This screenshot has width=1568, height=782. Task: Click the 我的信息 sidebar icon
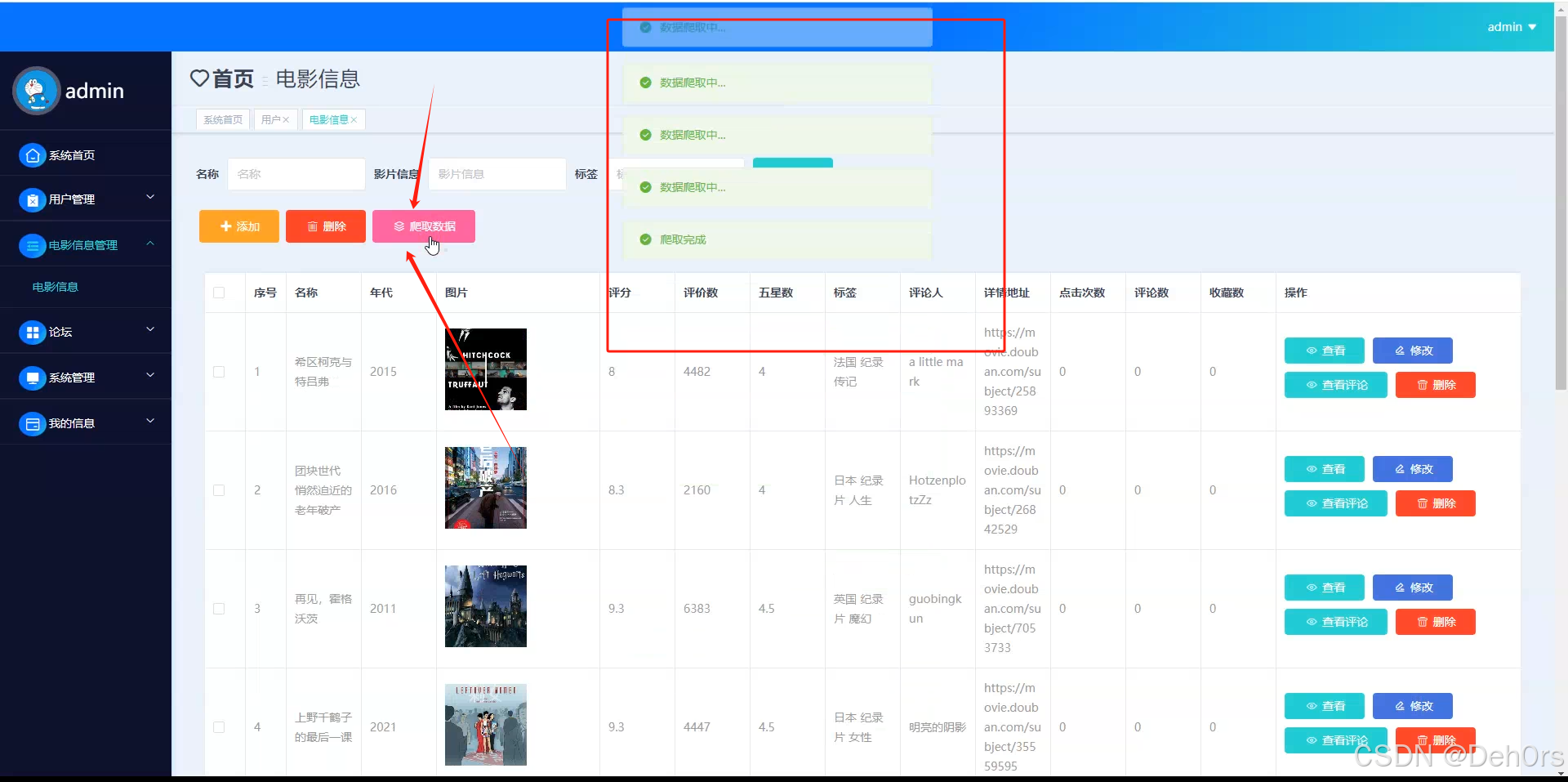coord(32,423)
